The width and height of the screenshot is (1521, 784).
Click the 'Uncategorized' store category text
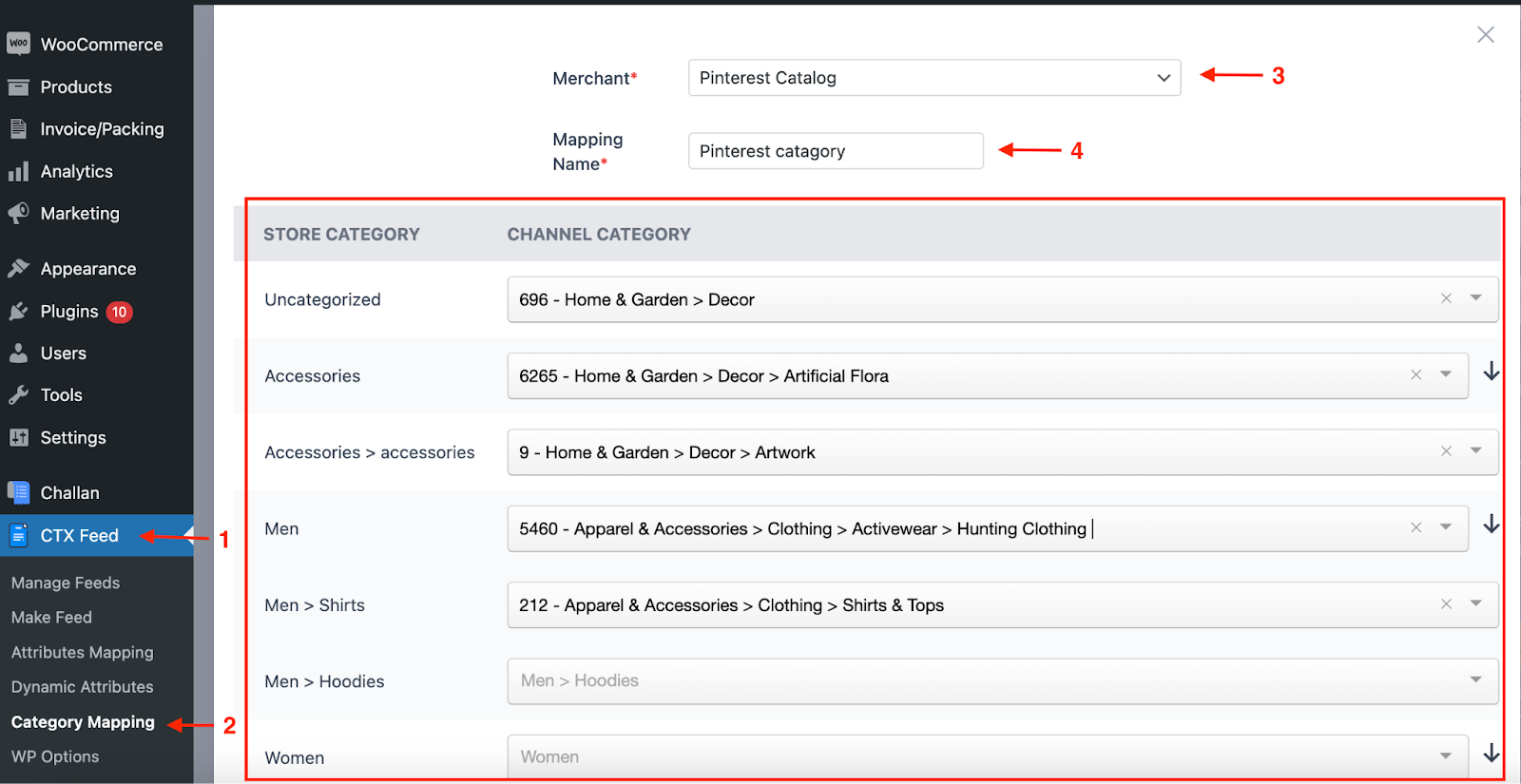pyautogui.click(x=322, y=299)
